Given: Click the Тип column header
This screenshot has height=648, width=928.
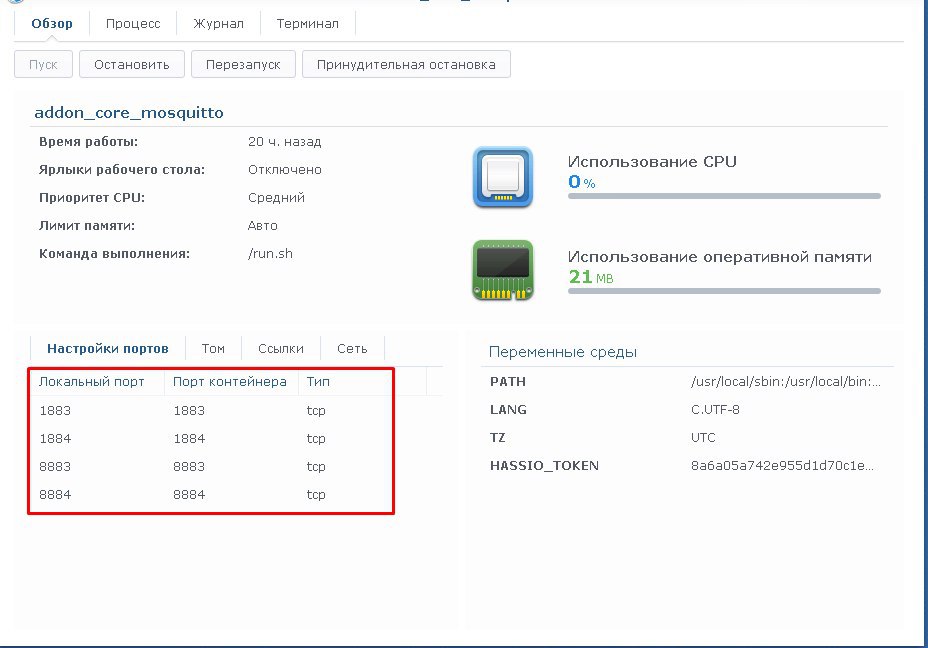Looking at the screenshot, I should click(x=318, y=382).
